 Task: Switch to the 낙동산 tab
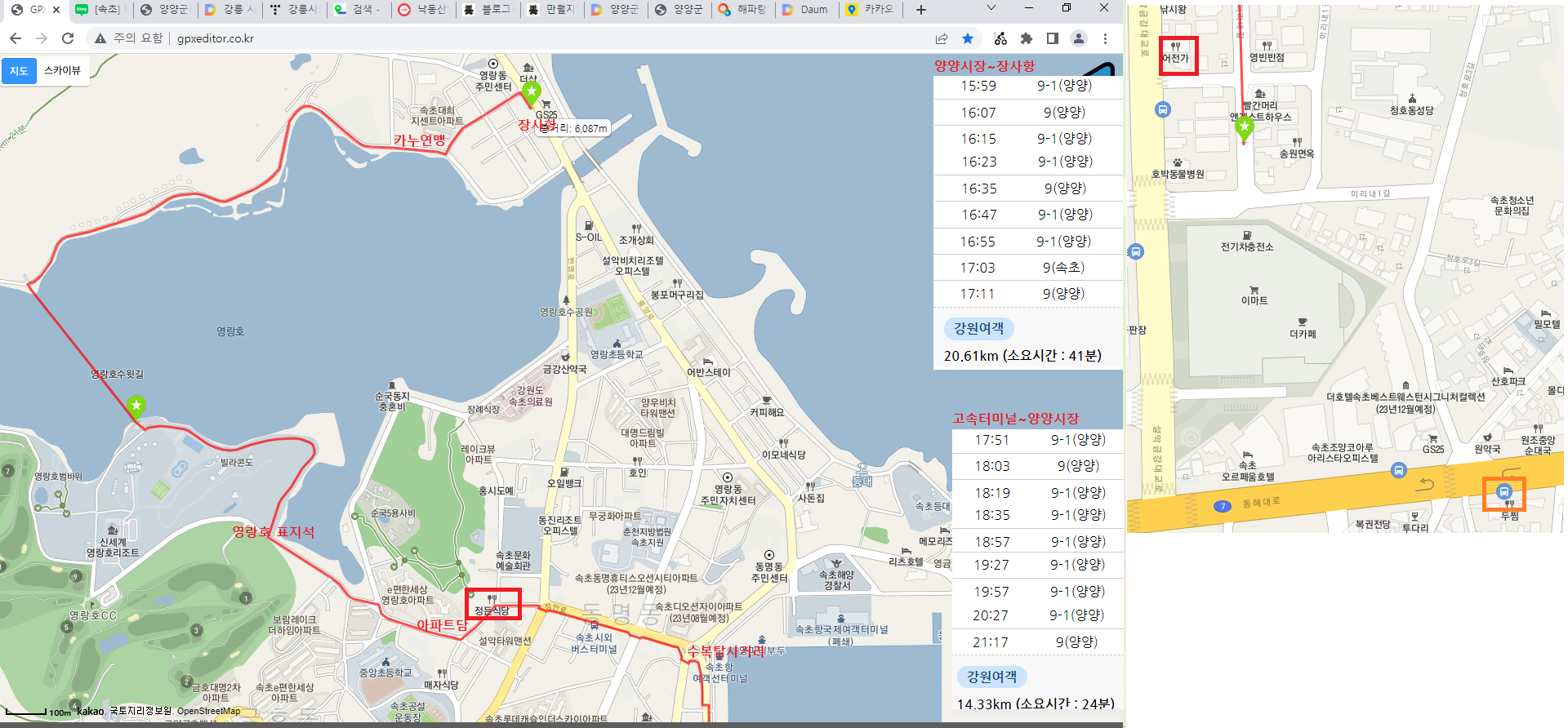(x=424, y=10)
